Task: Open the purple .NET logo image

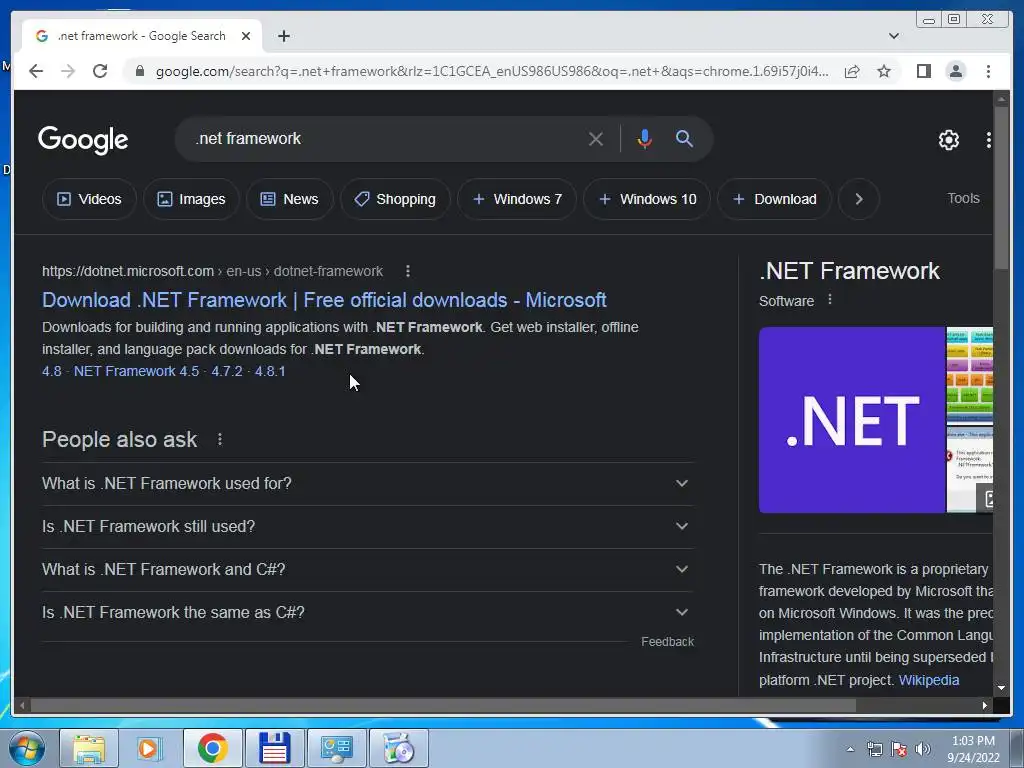Action: 852,420
